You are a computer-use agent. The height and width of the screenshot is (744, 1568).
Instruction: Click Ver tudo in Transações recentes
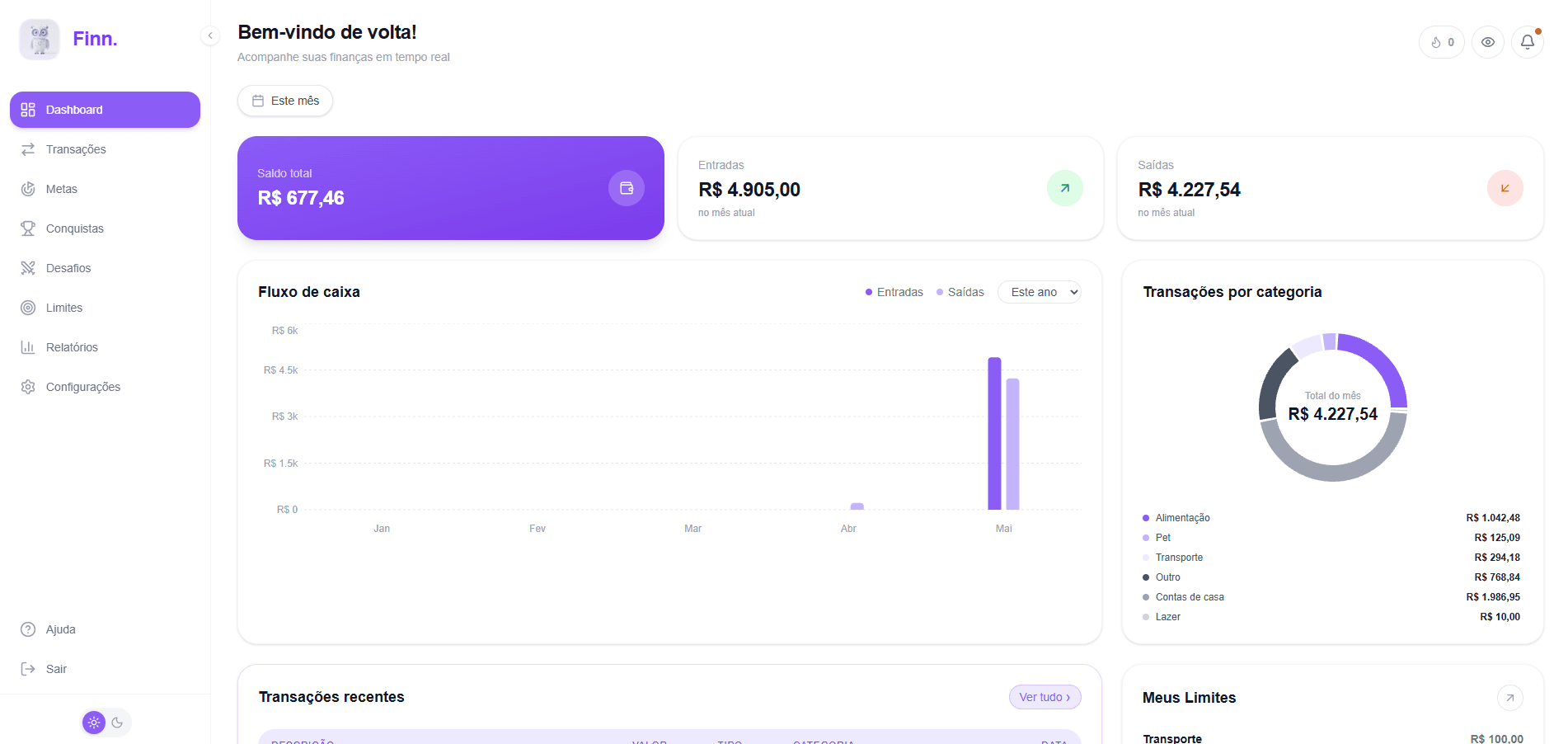tap(1045, 697)
